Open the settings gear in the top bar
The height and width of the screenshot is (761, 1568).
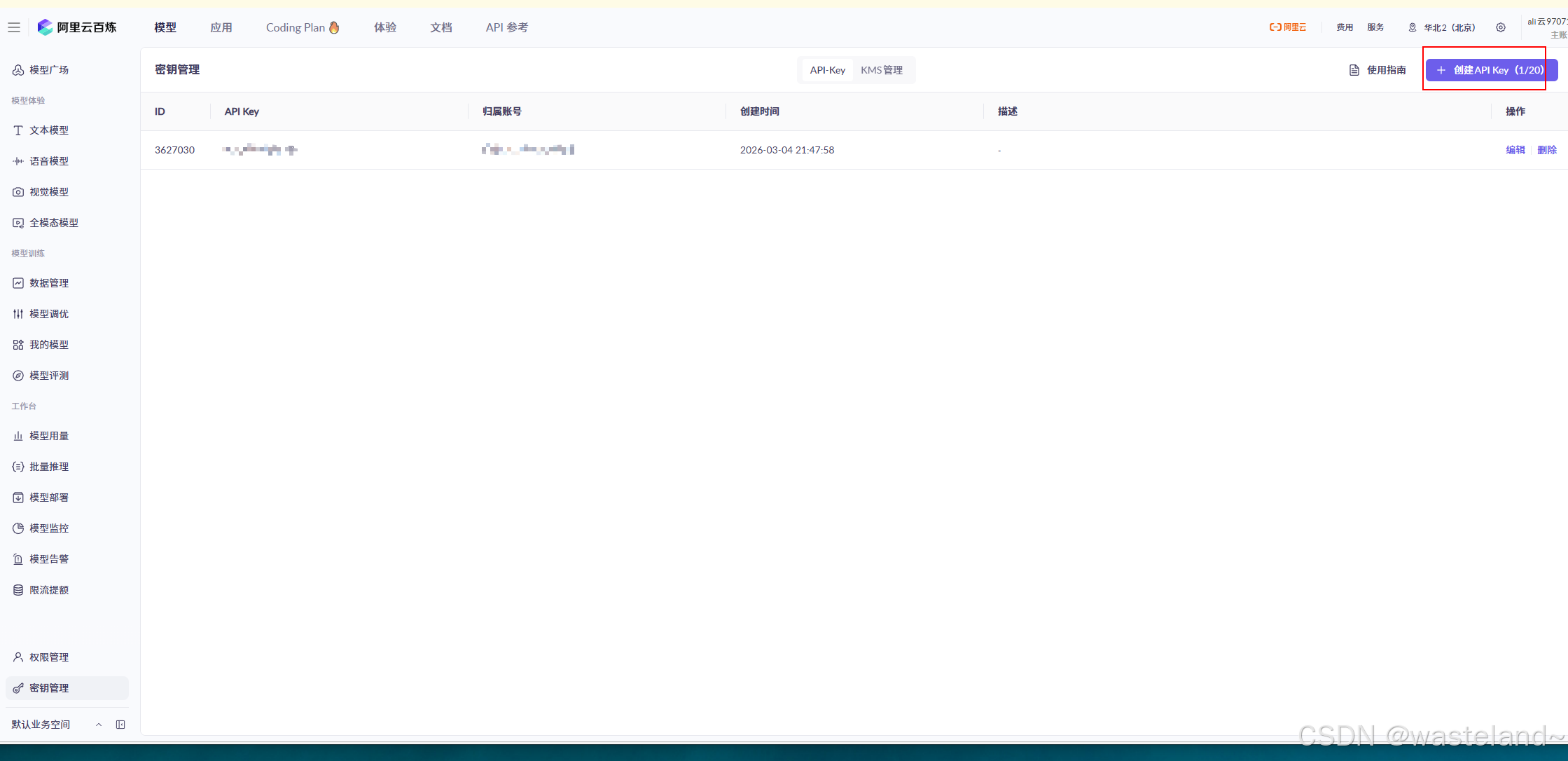point(1501,27)
